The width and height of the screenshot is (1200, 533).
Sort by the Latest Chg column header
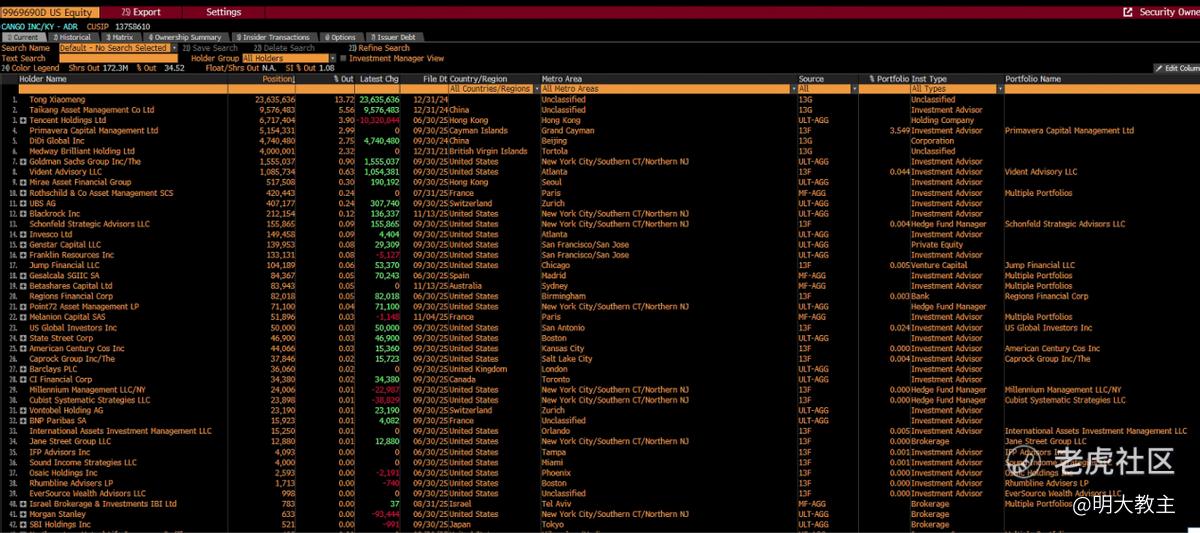pos(379,79)
